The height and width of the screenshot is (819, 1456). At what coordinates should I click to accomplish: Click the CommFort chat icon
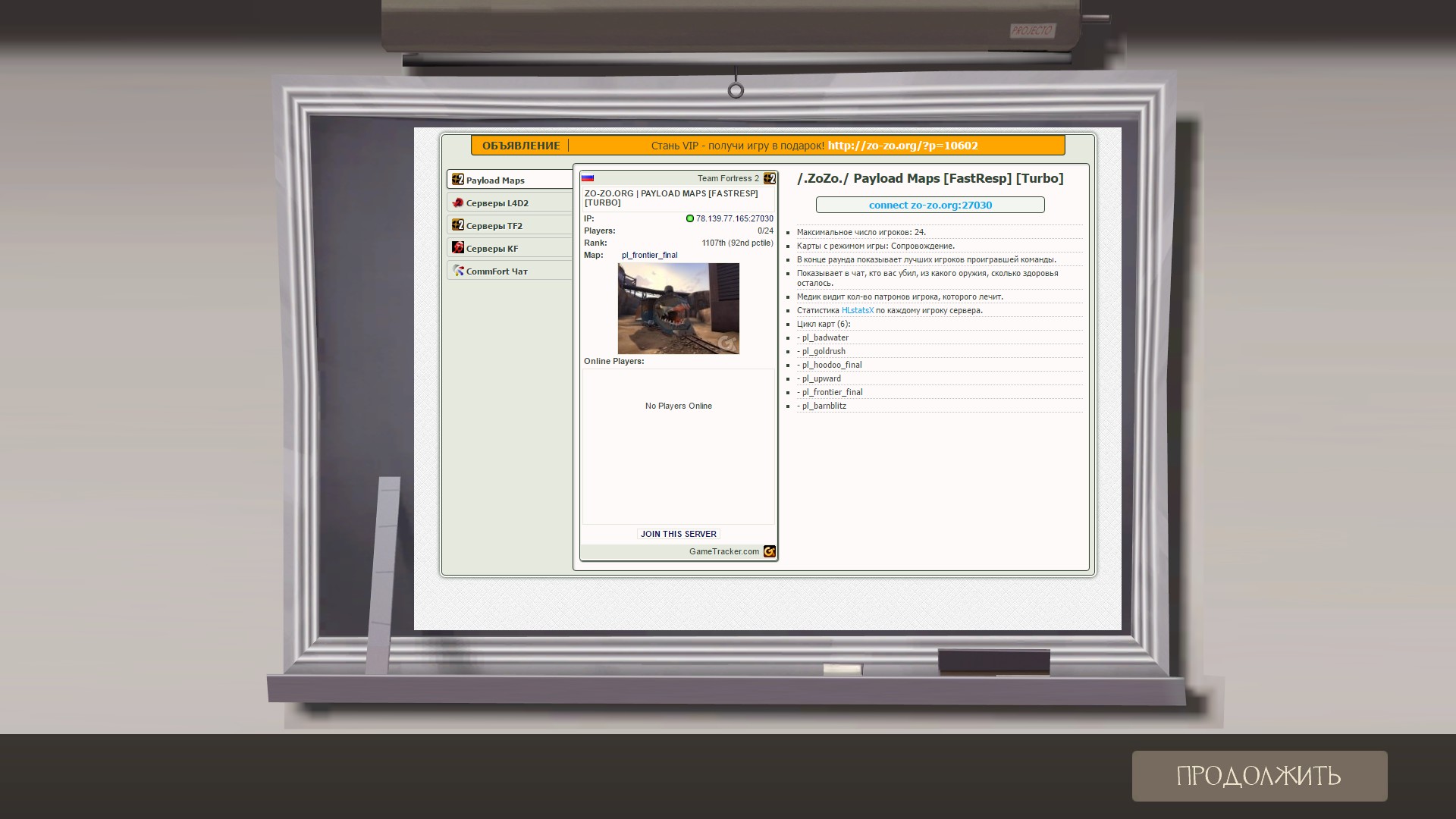click(x=457, y=271)
